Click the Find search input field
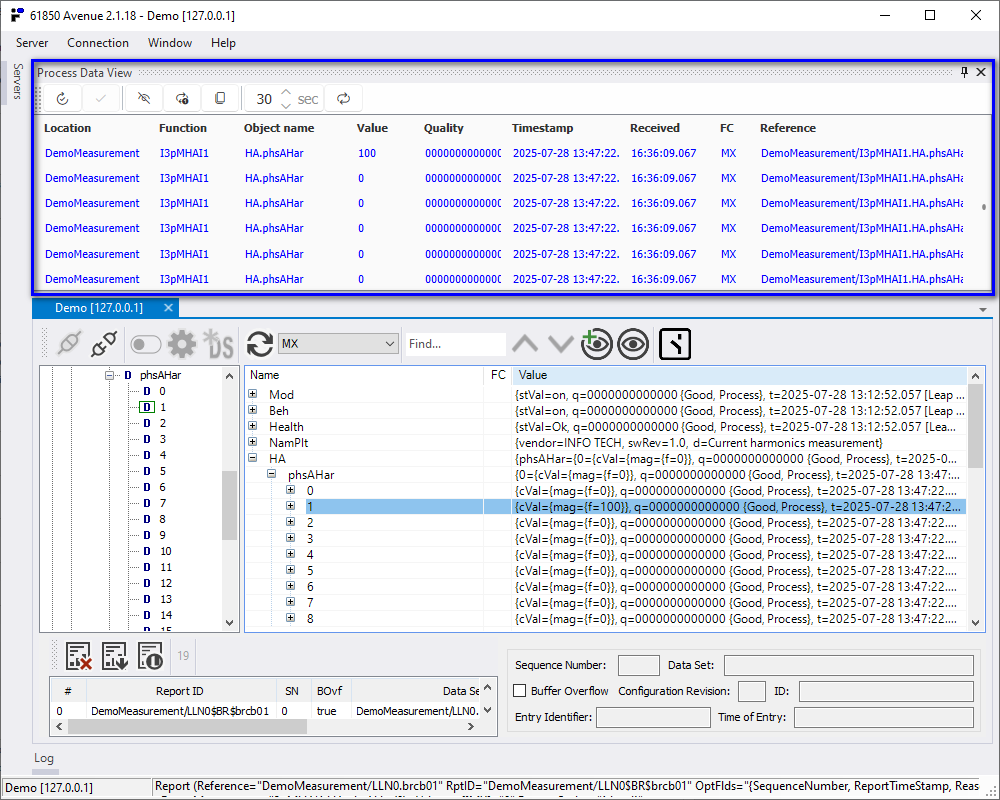Viewport: 1000px width, 800px height. point(455,344)
